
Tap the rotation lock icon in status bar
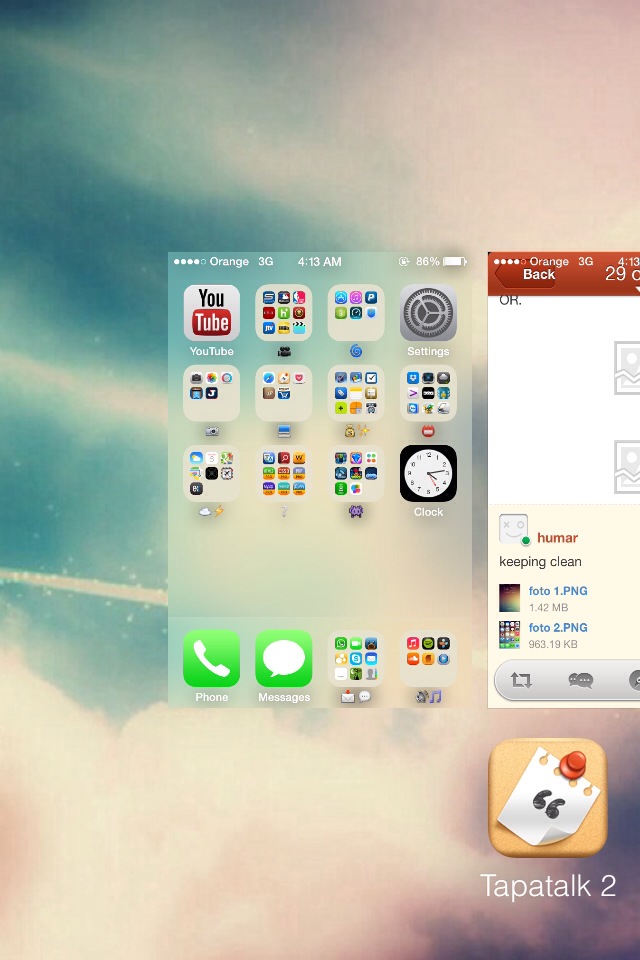pyautogui.click(x=404, y=261)
